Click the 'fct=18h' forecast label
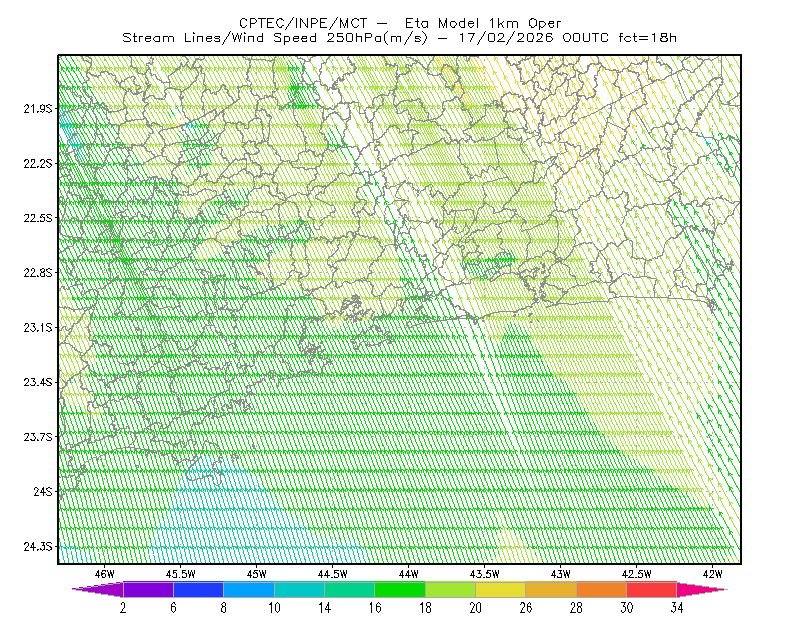The image size is (800, 618). tap(647, 38)
